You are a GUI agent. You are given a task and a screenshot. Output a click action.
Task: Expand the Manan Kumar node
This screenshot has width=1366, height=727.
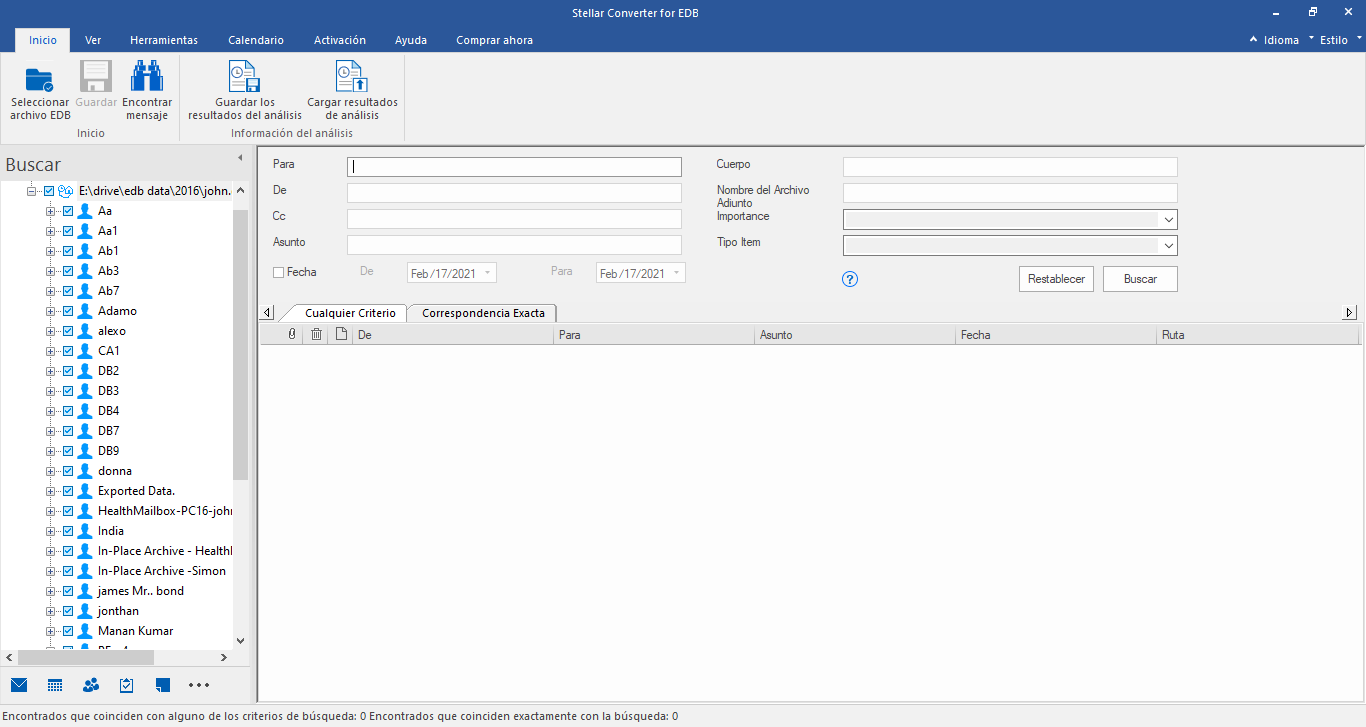[x=51, y=631]
